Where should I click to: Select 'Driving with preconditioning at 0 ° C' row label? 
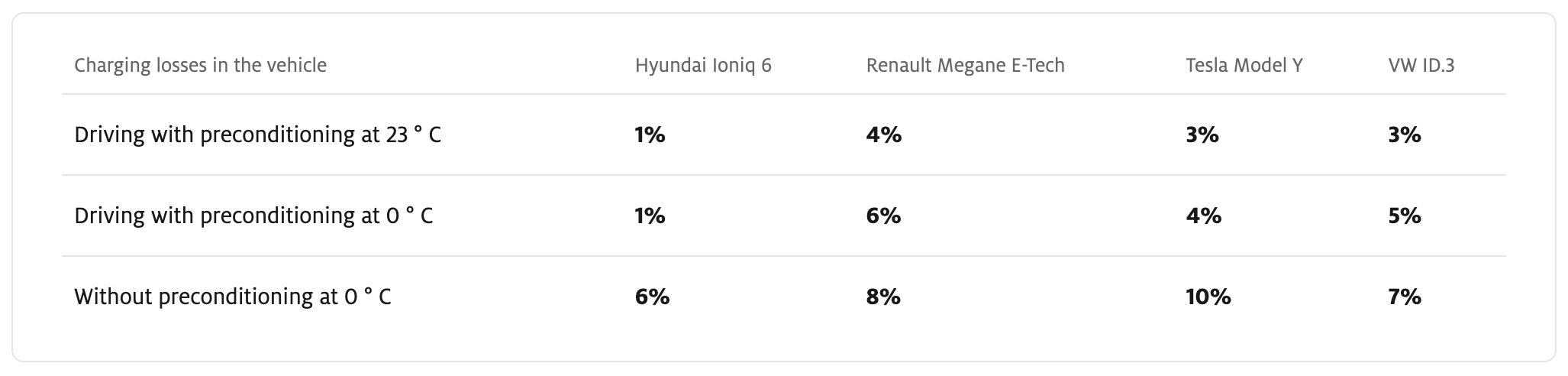click(253, 216)
